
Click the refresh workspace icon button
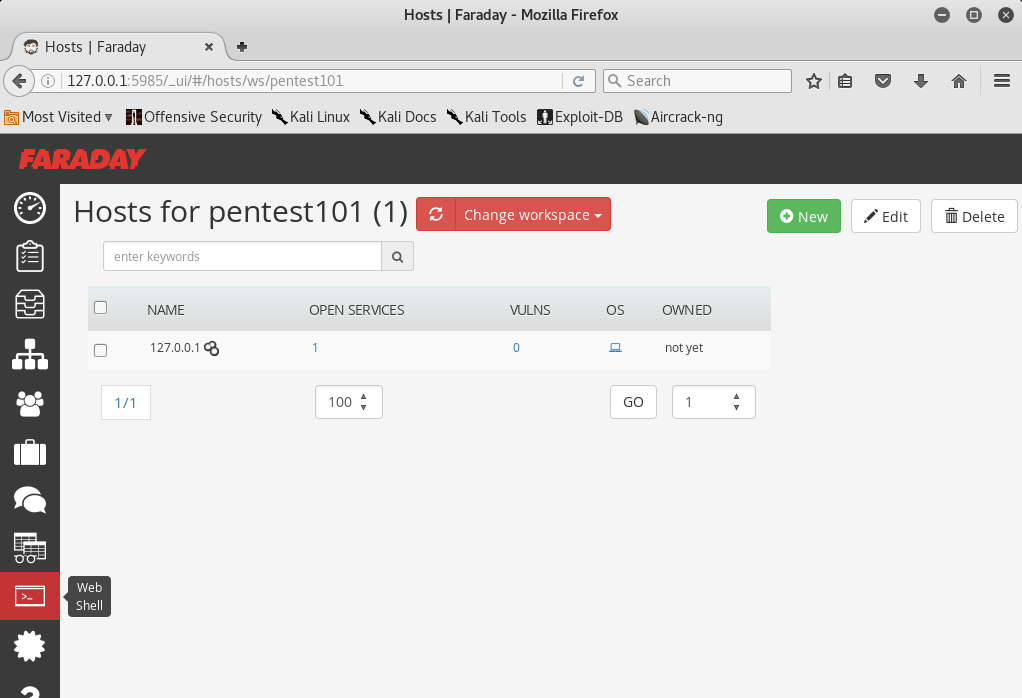pos(436,214)
